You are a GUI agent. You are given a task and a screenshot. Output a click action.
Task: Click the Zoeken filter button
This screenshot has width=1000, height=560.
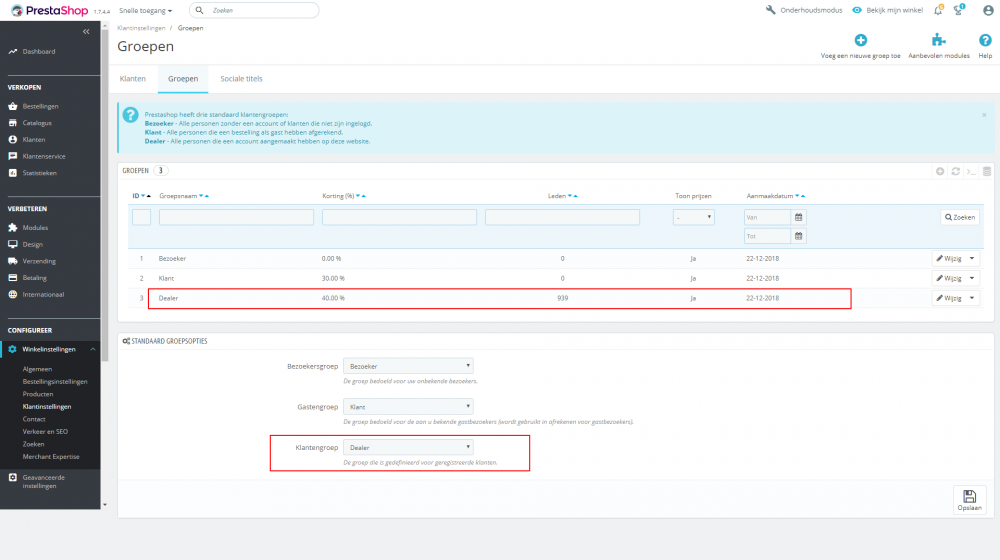click(x=960, y=217)
